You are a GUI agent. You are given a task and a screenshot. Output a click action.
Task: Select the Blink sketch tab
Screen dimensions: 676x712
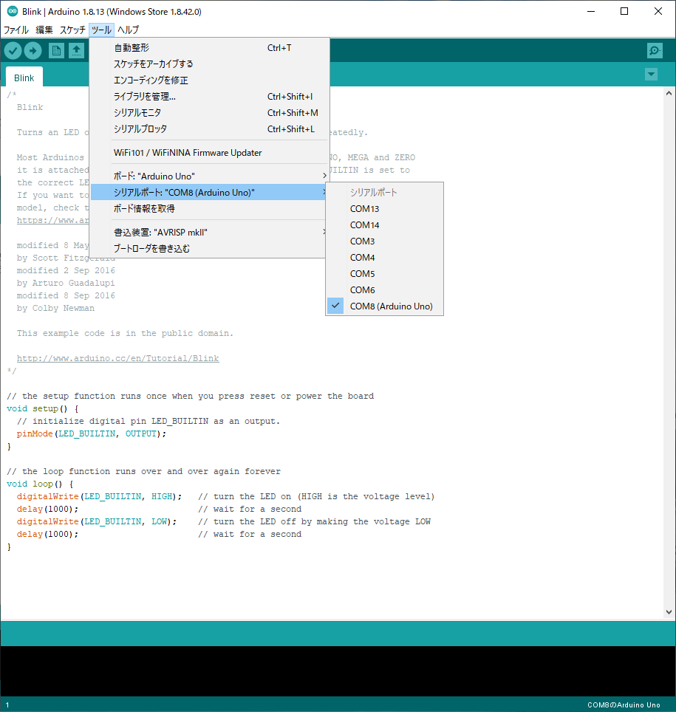pos(24,78)
